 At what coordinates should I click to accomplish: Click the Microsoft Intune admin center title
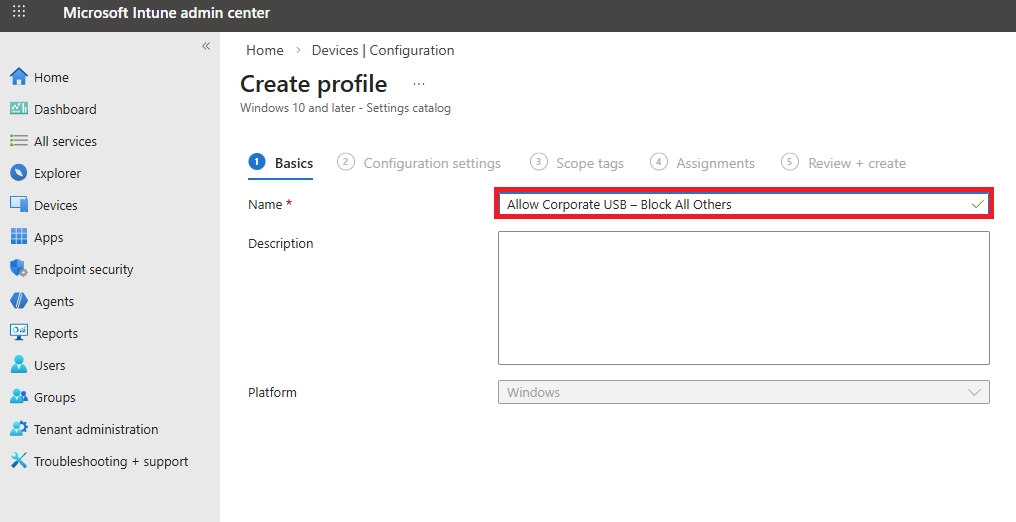[167, 12]
